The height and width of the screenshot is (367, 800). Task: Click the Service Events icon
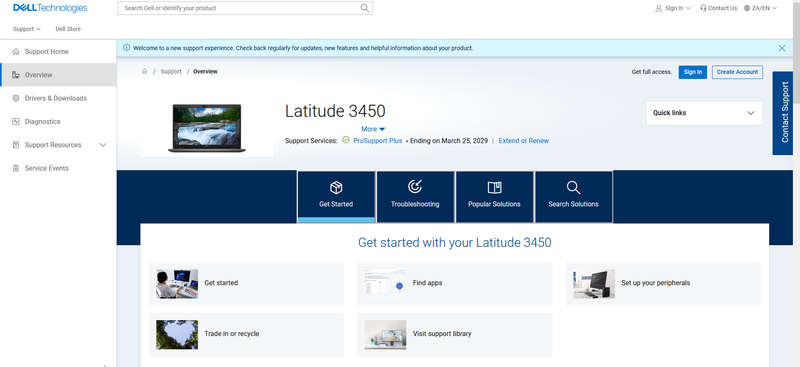[x=16, y=168]
